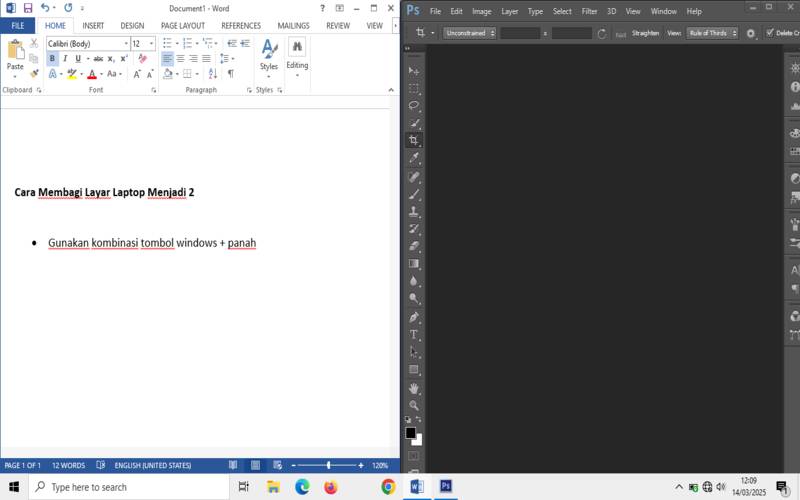800x500 pixels.
Task: Toggle Bold formatting in Word
Action: 52,59
